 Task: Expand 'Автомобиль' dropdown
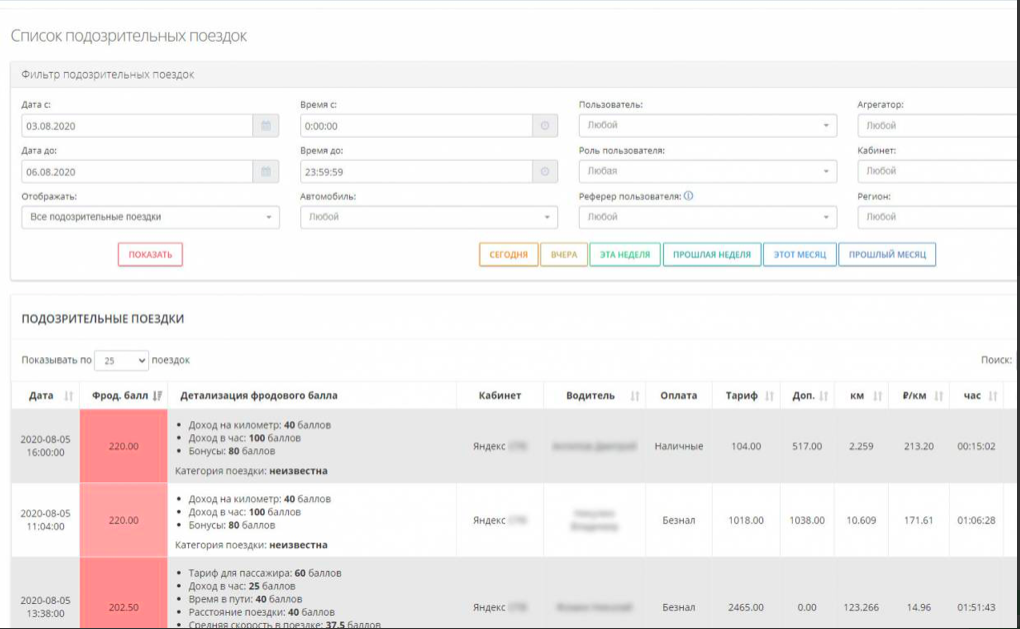428,217
